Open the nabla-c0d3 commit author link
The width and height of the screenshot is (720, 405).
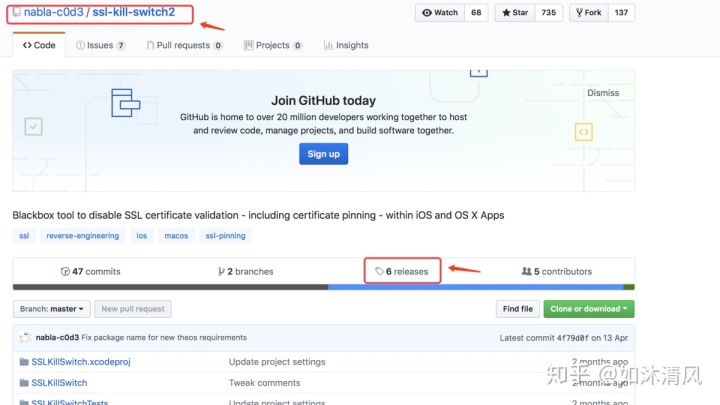point(57,338)
